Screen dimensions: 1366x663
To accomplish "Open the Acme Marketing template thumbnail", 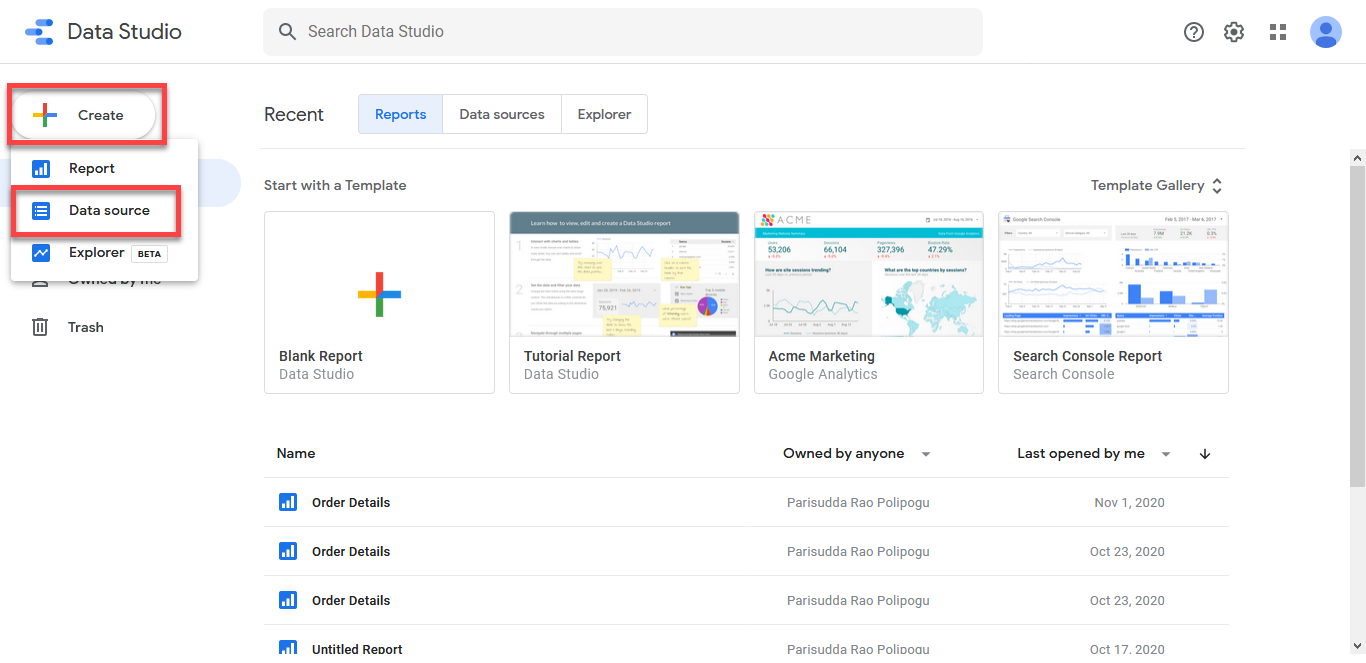I will click(868, 274).
